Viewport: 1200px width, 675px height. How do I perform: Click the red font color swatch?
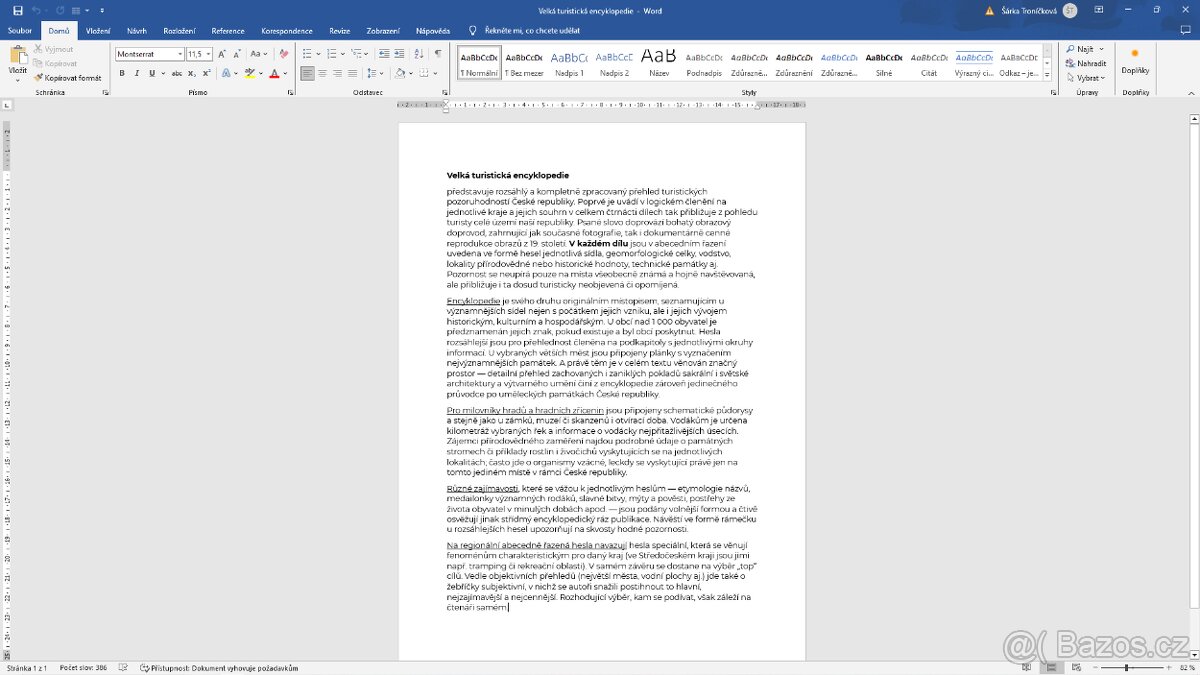click(x=275, y=74)
